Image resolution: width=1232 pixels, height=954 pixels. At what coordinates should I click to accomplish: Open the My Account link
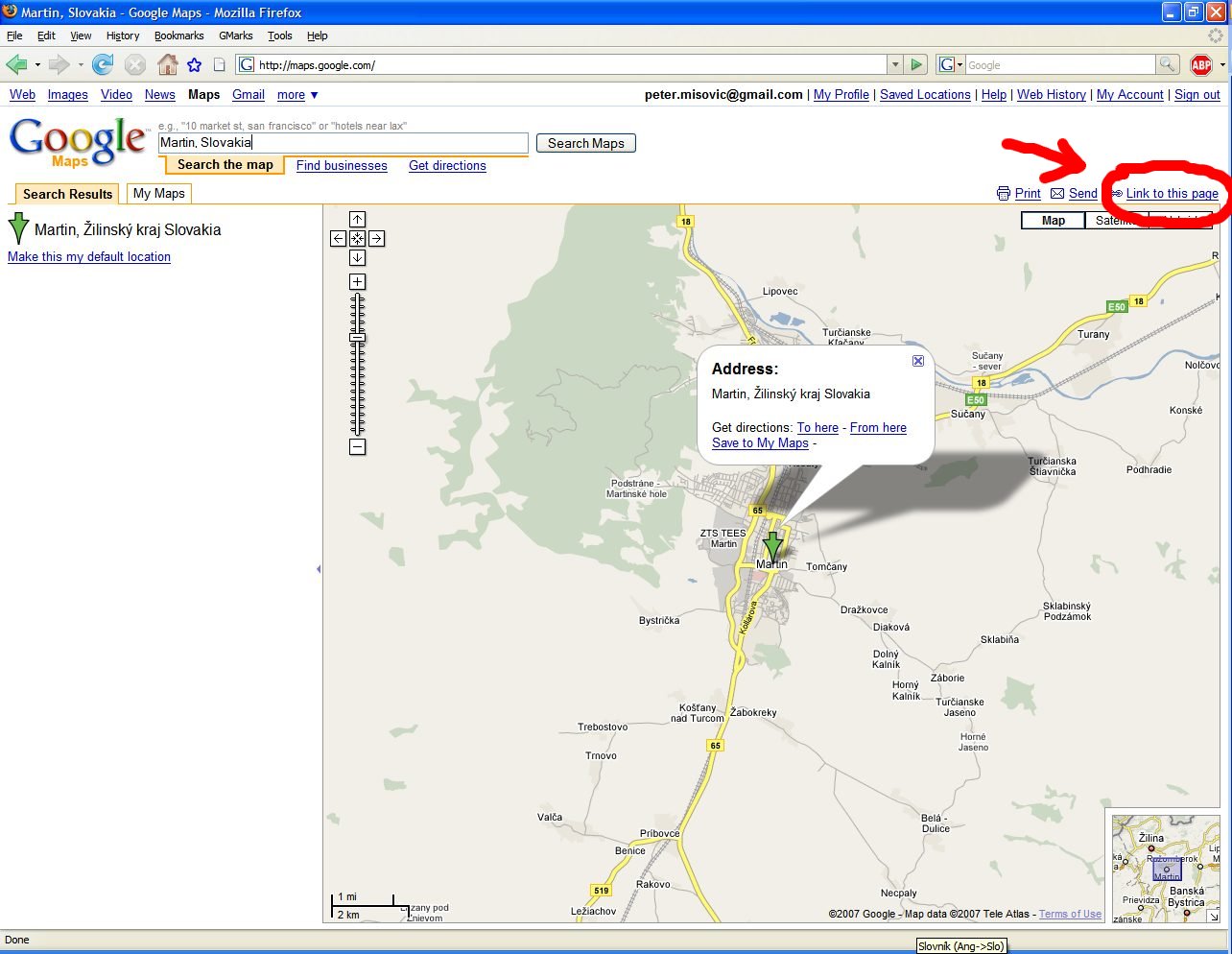1129,94
